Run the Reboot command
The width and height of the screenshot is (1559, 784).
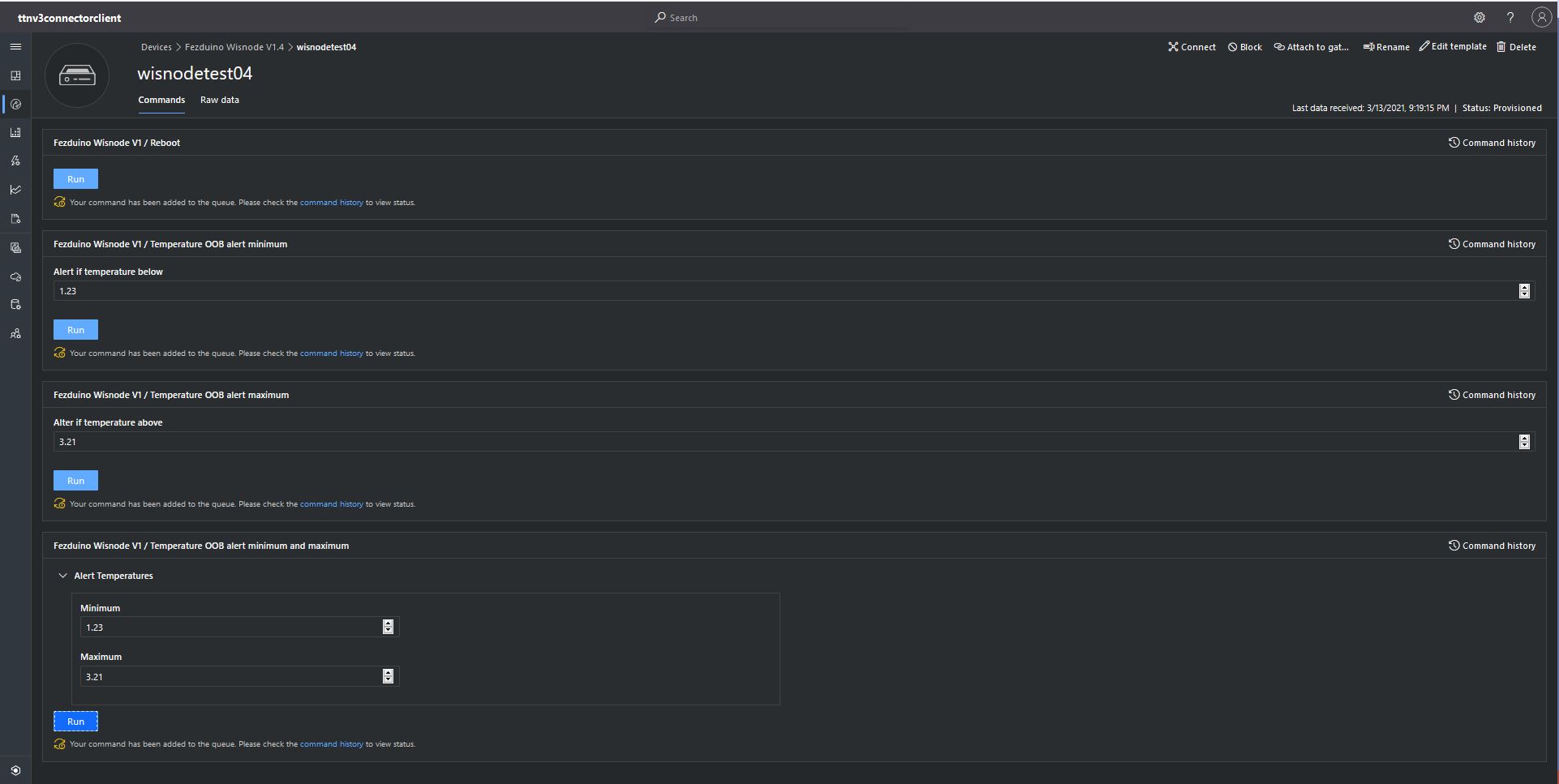click(x=75, y=179)
